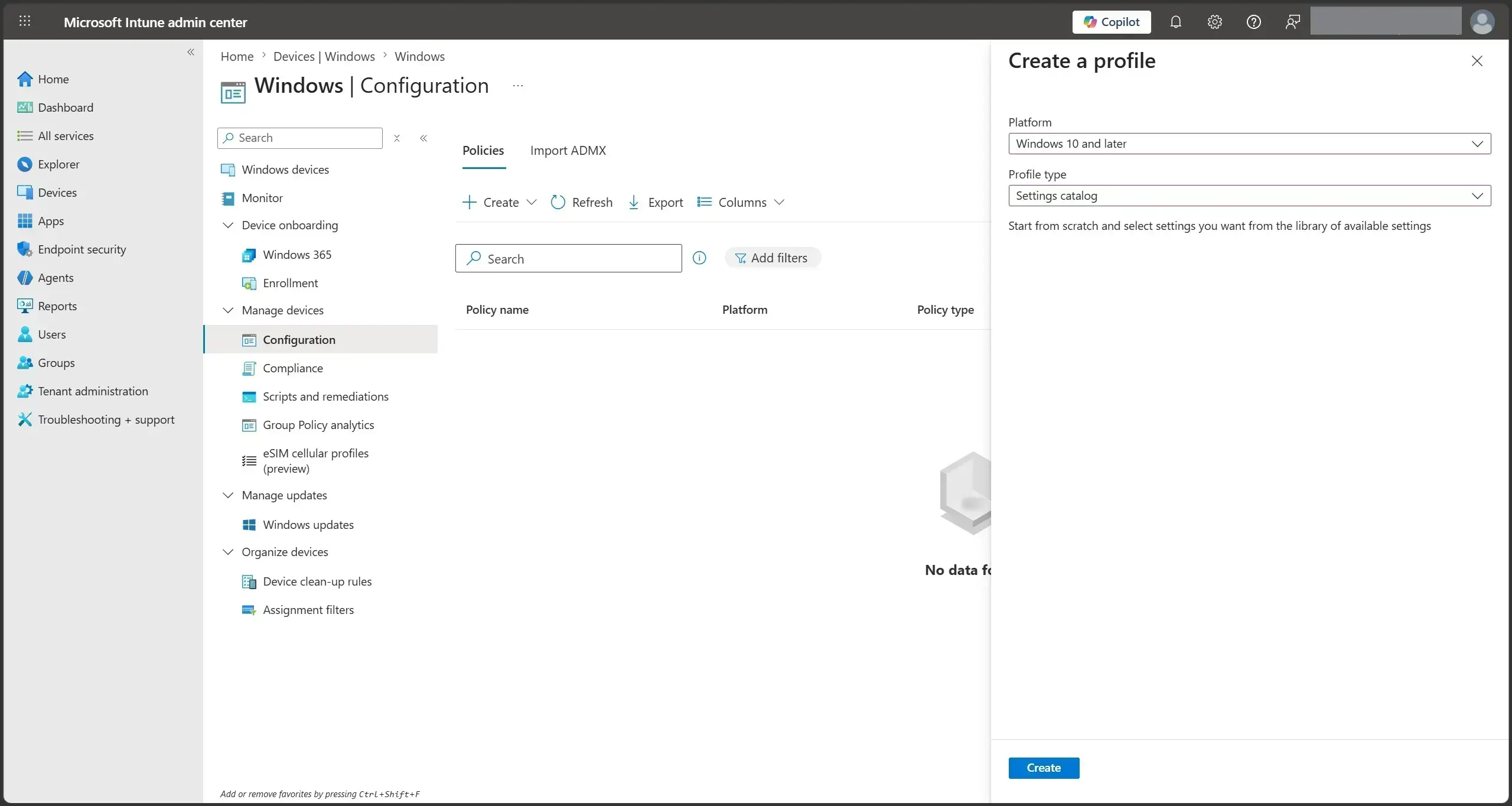This screenshot has height=806, width=1512.
Task: Open the account avatar menu
Action: (1482, 22)
